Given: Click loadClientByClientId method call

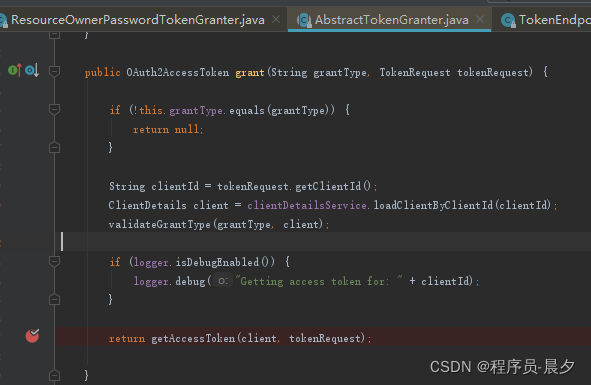Looking at the screenshot, I should 433,205.
